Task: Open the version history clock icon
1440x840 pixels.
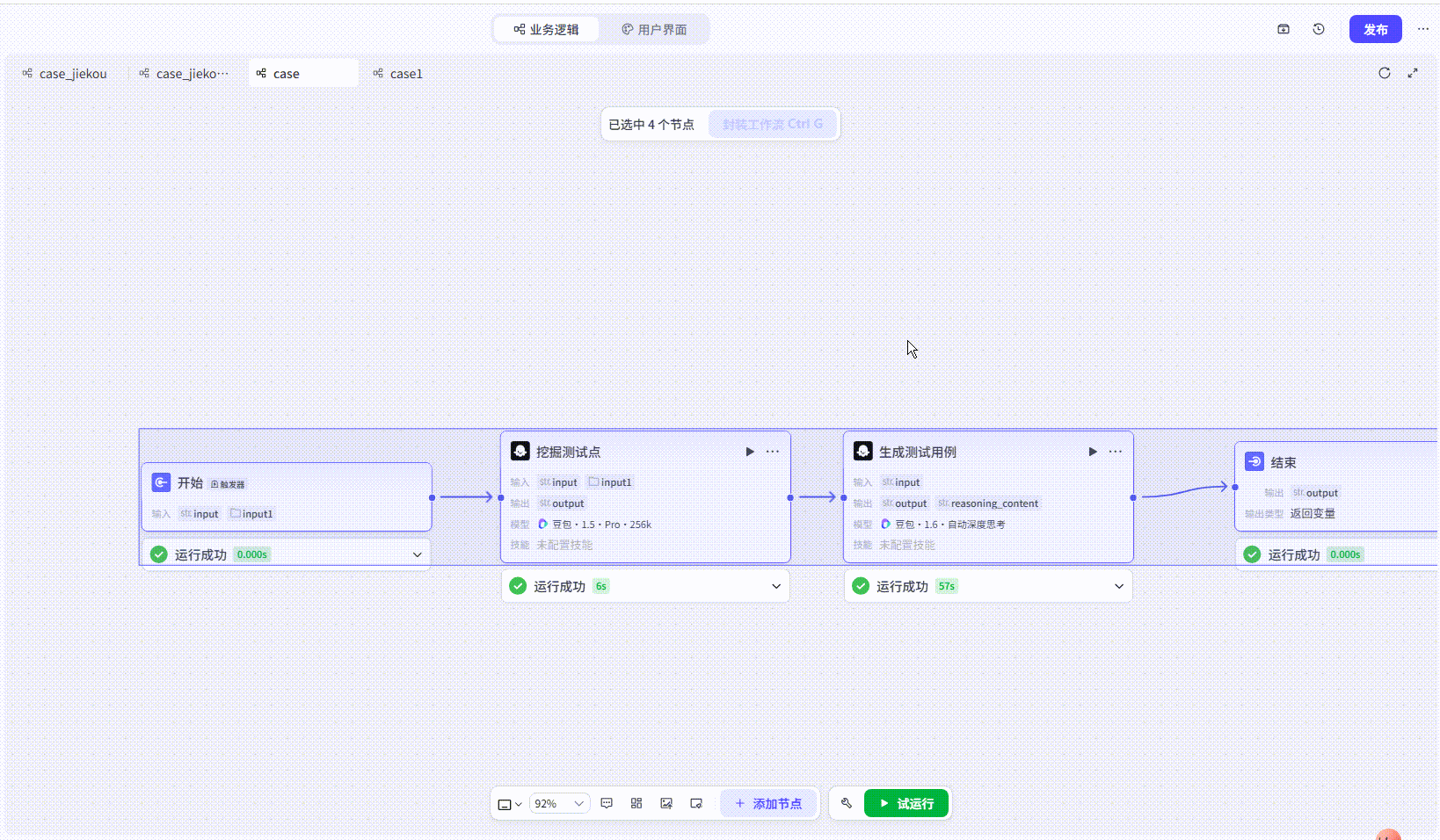Action: point(1319,29)
